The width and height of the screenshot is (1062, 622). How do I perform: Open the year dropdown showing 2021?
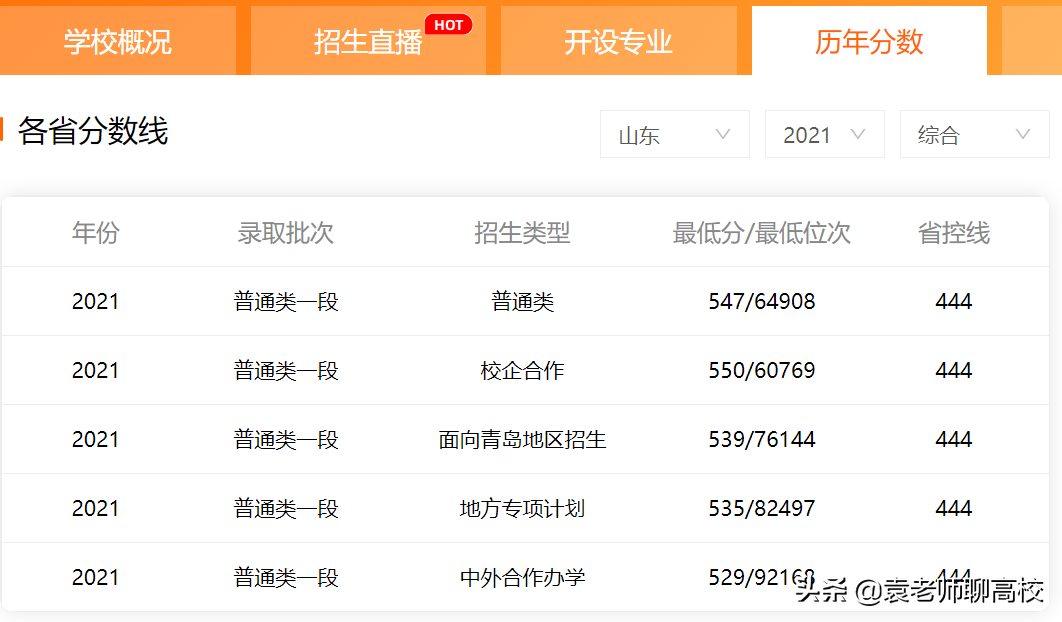[824, 134]
